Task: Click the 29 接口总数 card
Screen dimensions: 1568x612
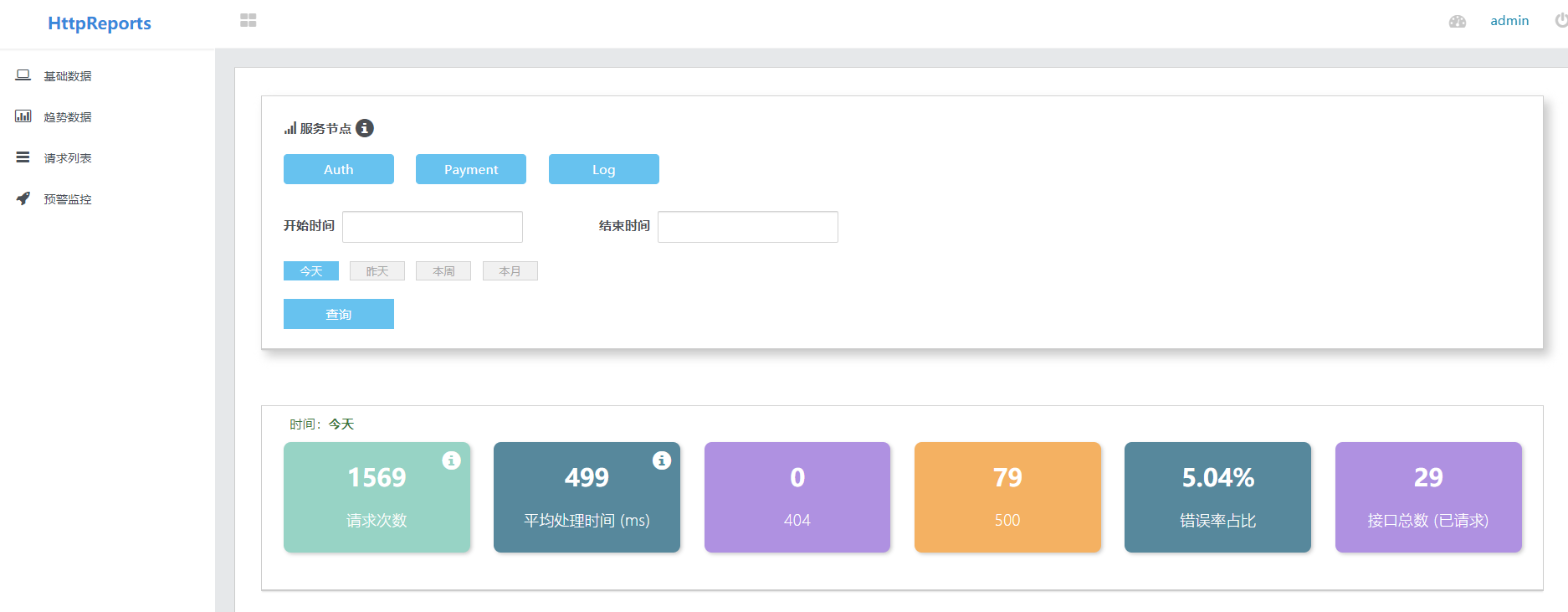Action: click(1428, 497)
